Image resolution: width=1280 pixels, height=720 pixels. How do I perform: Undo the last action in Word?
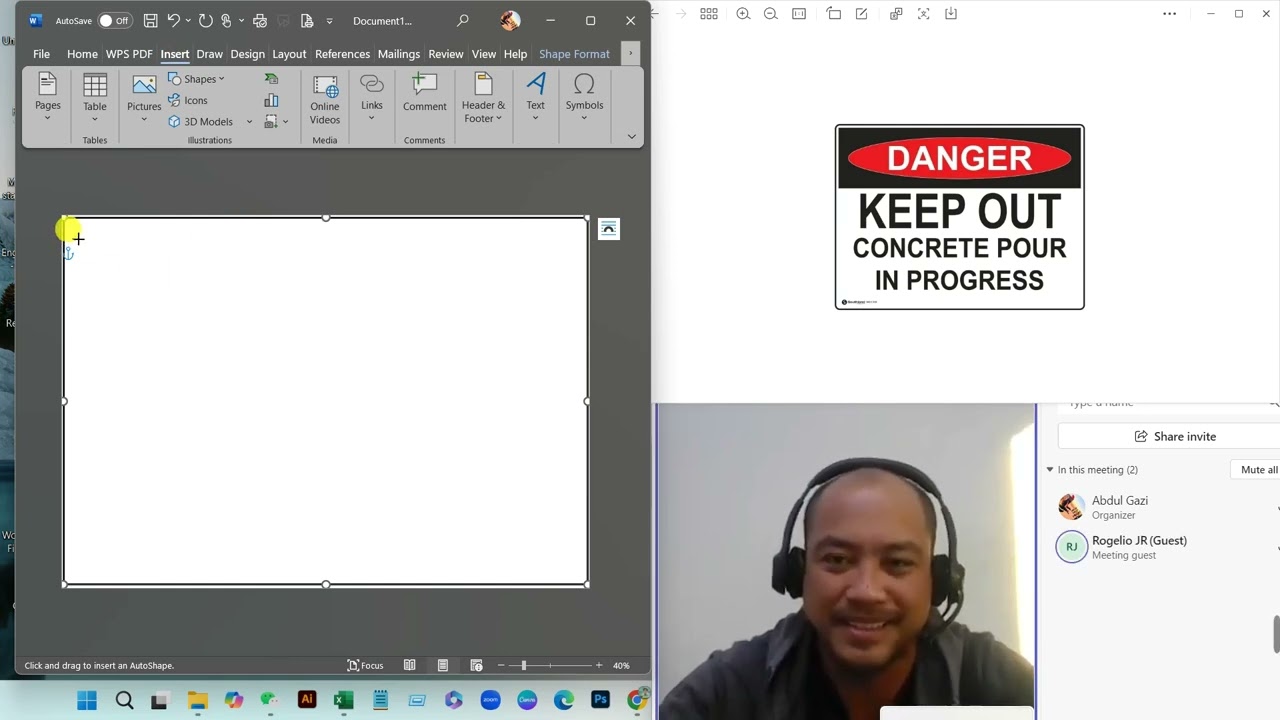(173, 21)
